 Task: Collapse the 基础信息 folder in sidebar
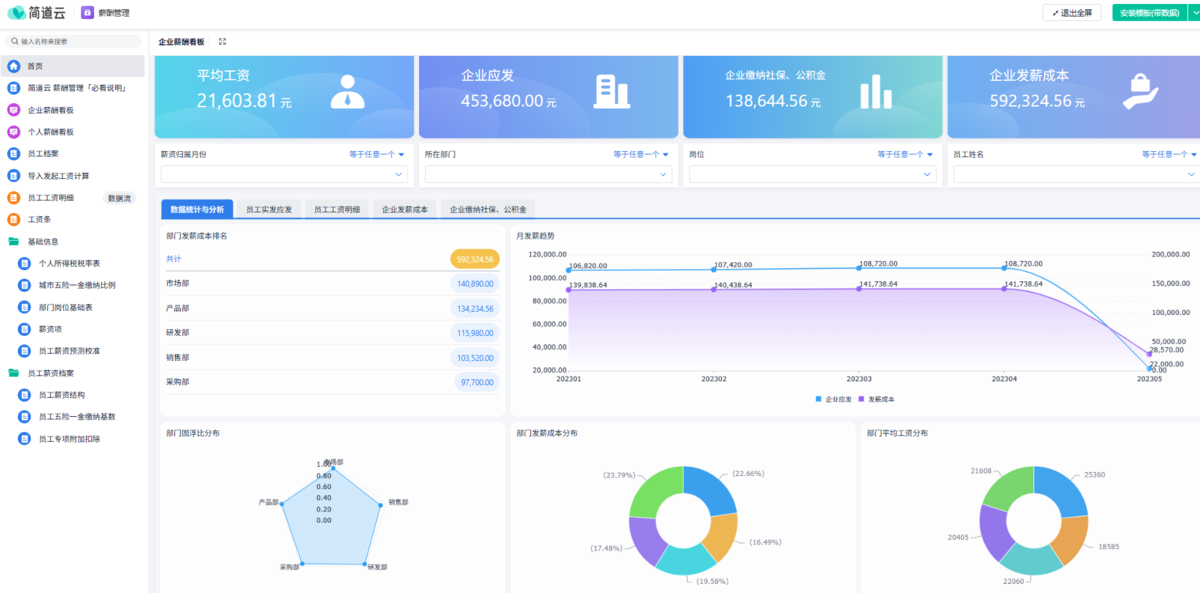pyautogui.click(x=14, y=241)
